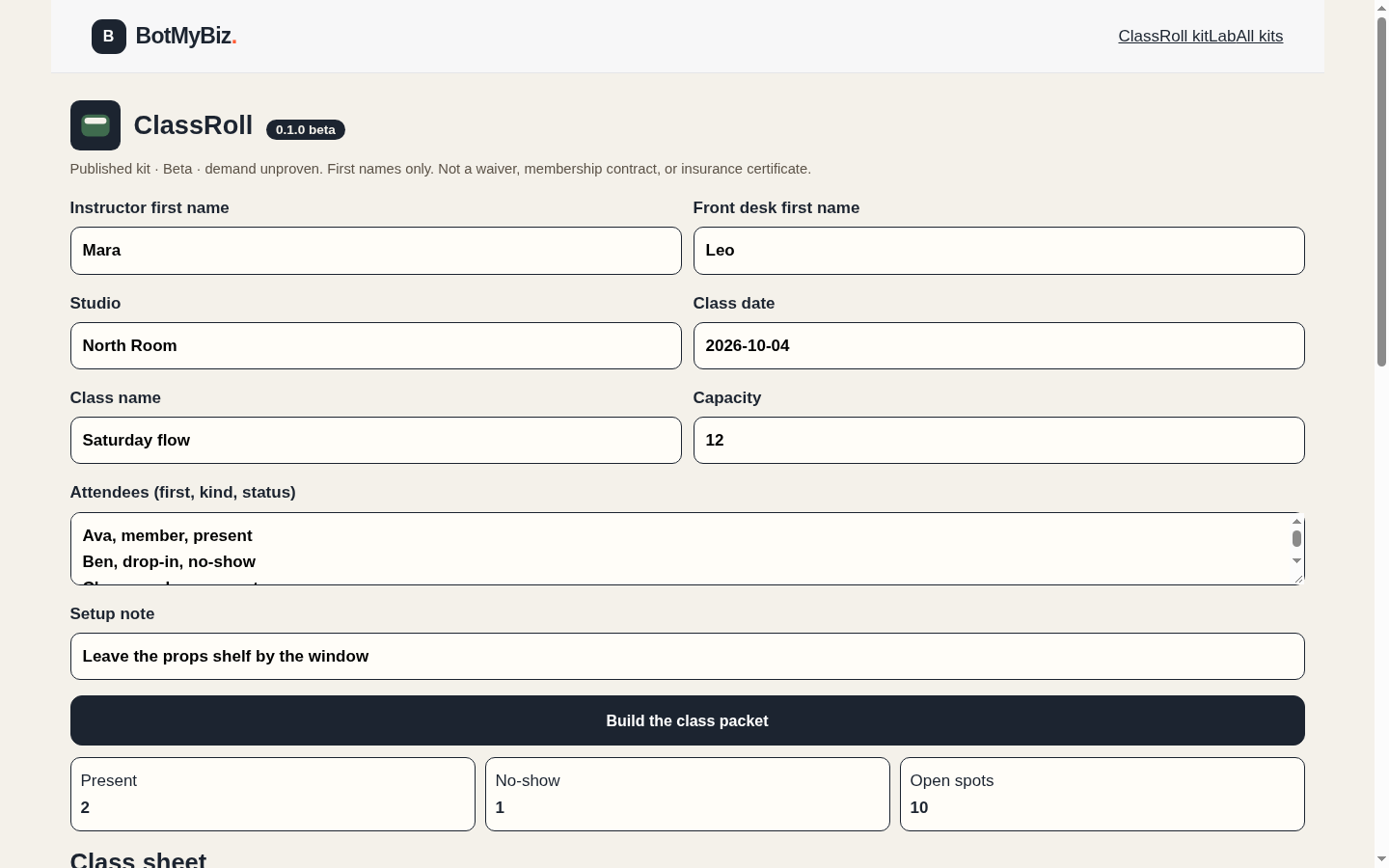Click the "Ben, drop-in, no-show" attendee line

tap(170, 561)
